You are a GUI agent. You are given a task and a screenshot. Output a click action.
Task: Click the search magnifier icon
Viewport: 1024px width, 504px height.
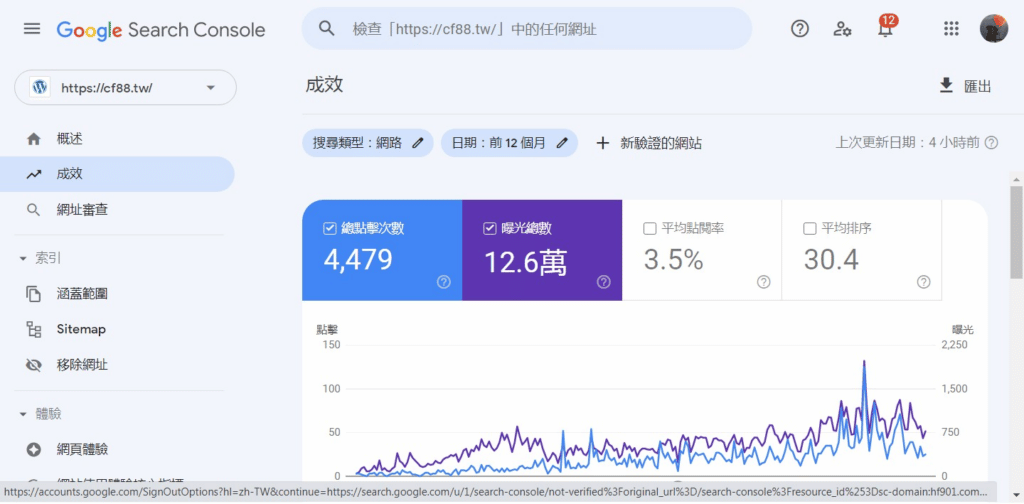327,28
